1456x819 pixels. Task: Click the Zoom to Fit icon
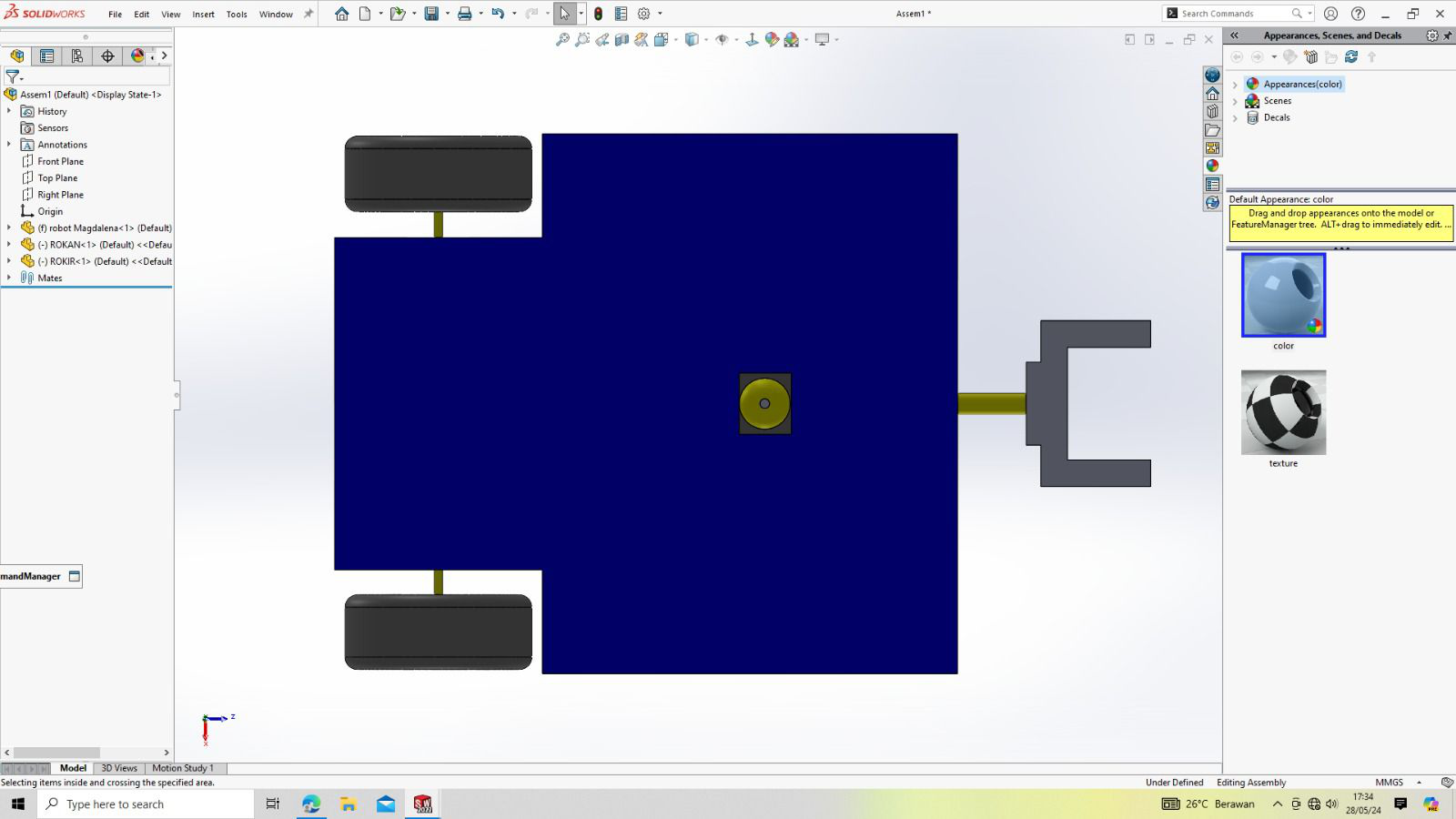point(562,39)
